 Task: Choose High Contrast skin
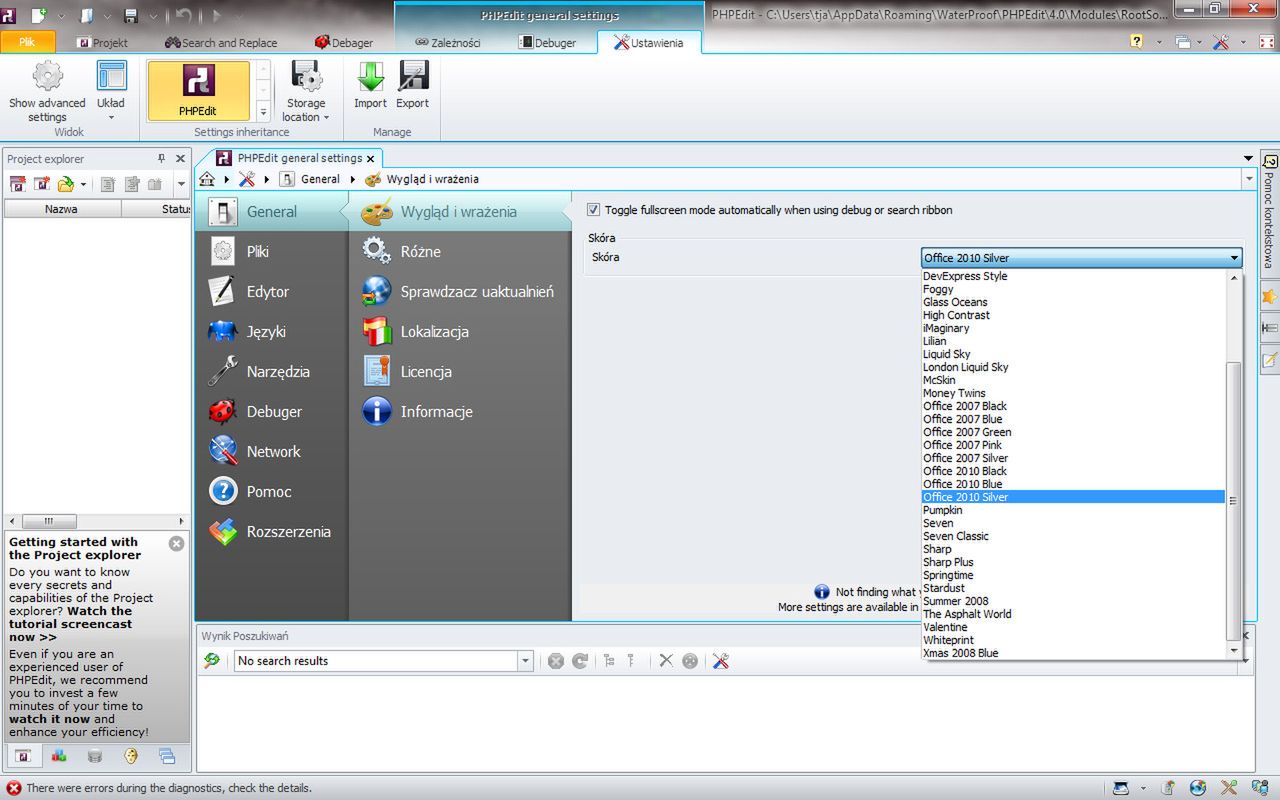pos(1073,315)
